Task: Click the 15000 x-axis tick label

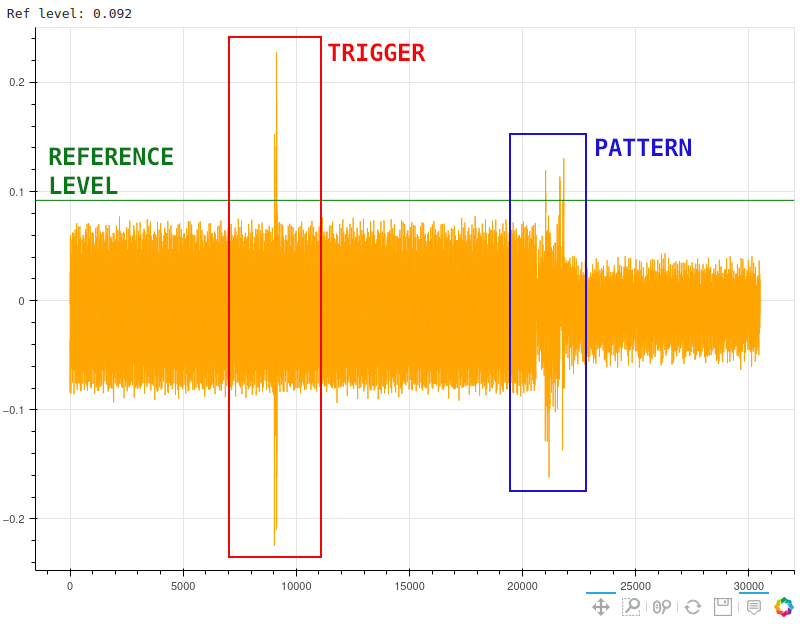Action: tap(409, 586)
